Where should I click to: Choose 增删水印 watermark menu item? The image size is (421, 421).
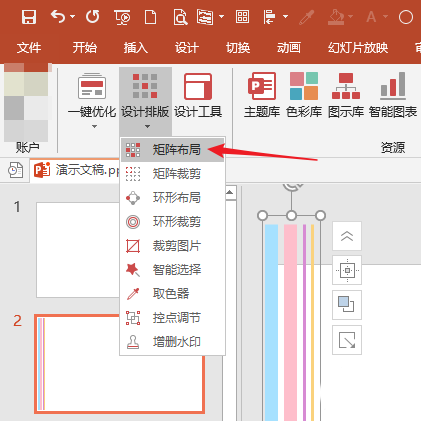pyautogui.click(x=172, y=342)
